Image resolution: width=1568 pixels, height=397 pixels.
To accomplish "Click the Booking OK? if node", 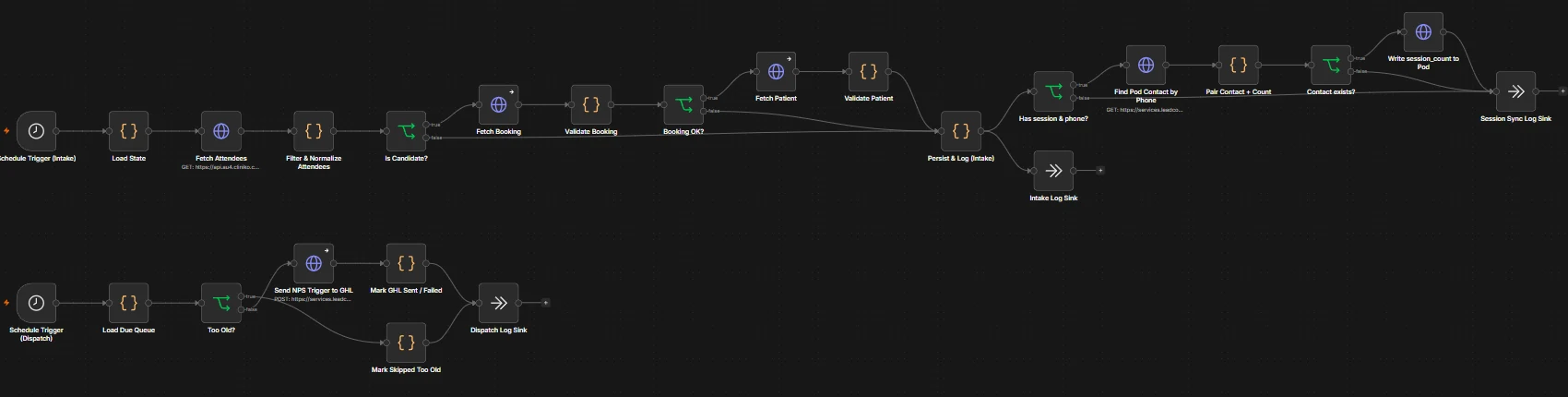I will click(x=683, y=105).
